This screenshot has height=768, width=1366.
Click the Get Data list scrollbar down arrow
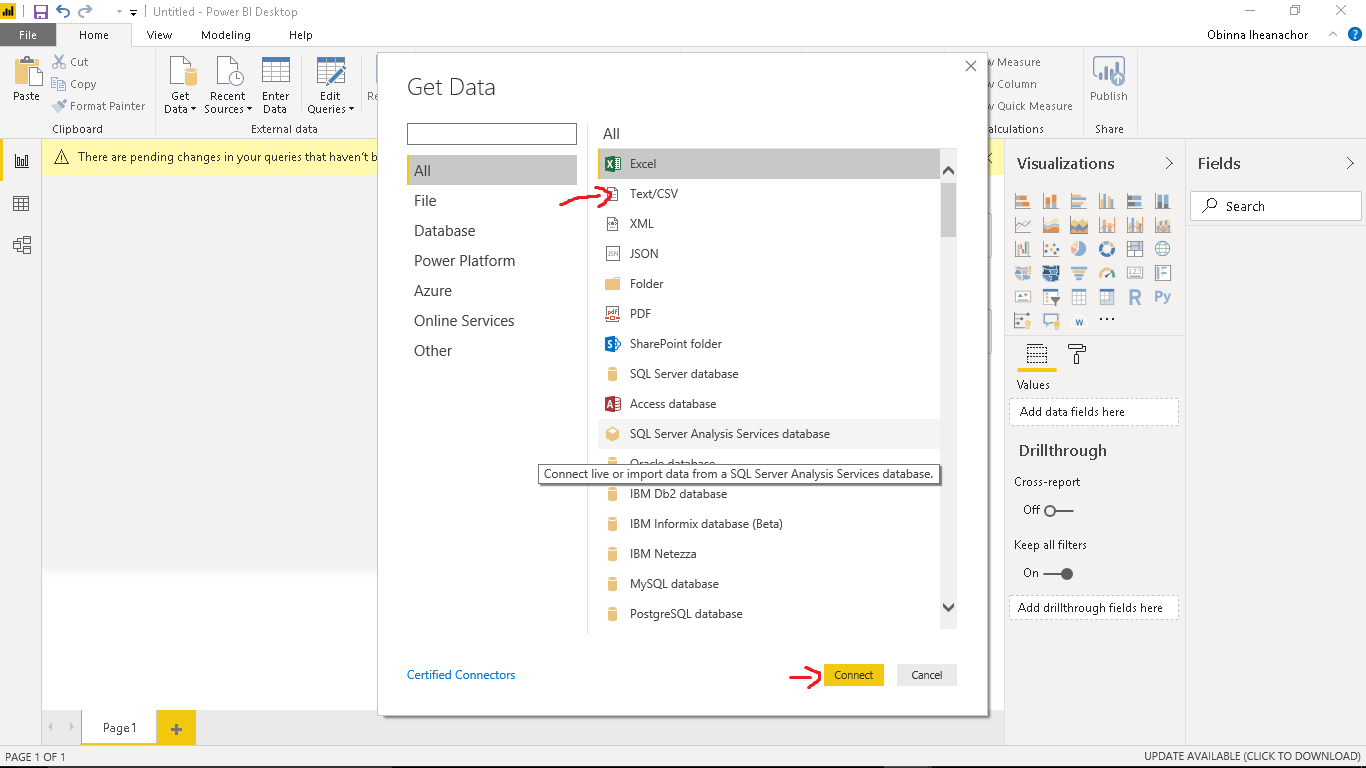pyautogui.click(x=949, y=607)
